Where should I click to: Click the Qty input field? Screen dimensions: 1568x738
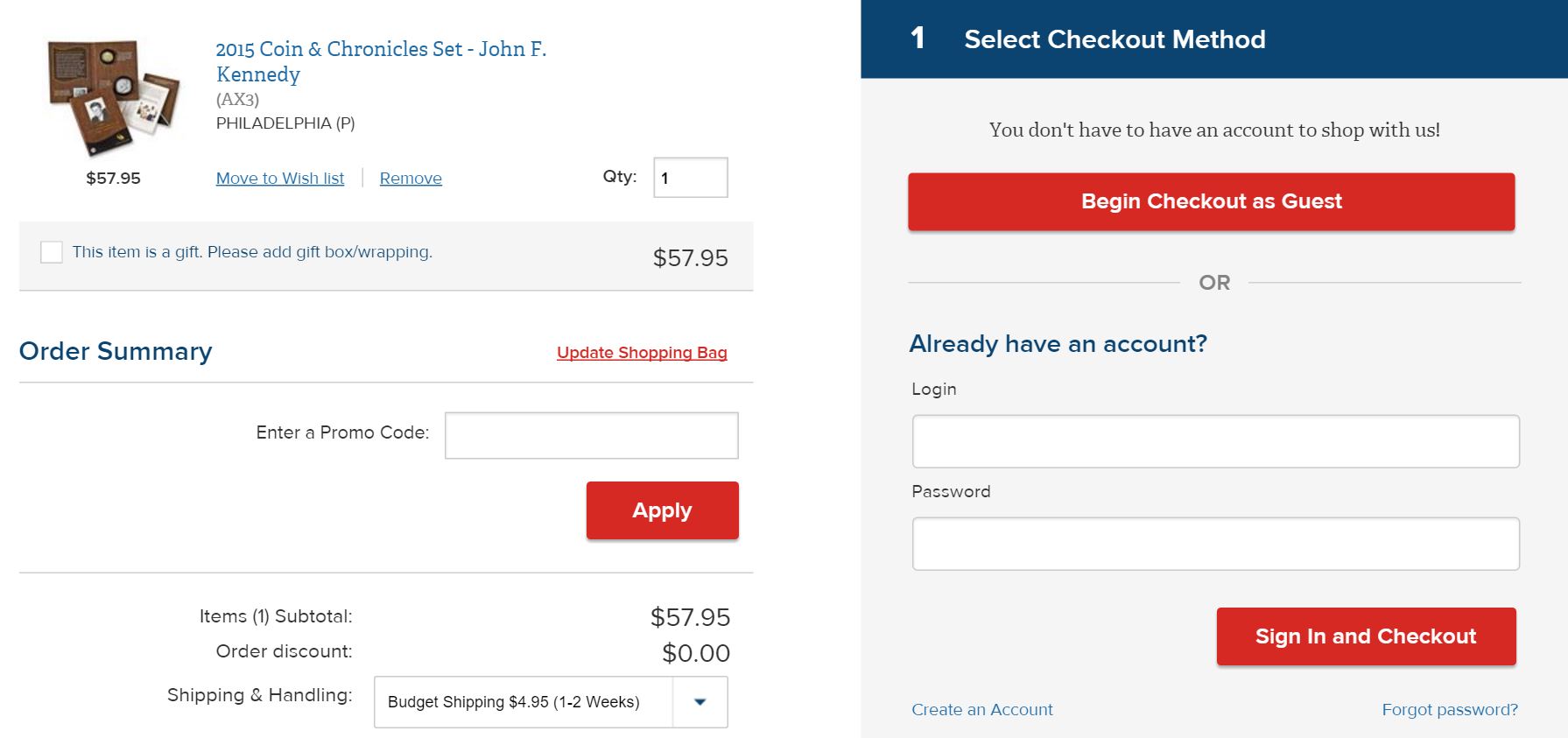[x=691, y=178]
